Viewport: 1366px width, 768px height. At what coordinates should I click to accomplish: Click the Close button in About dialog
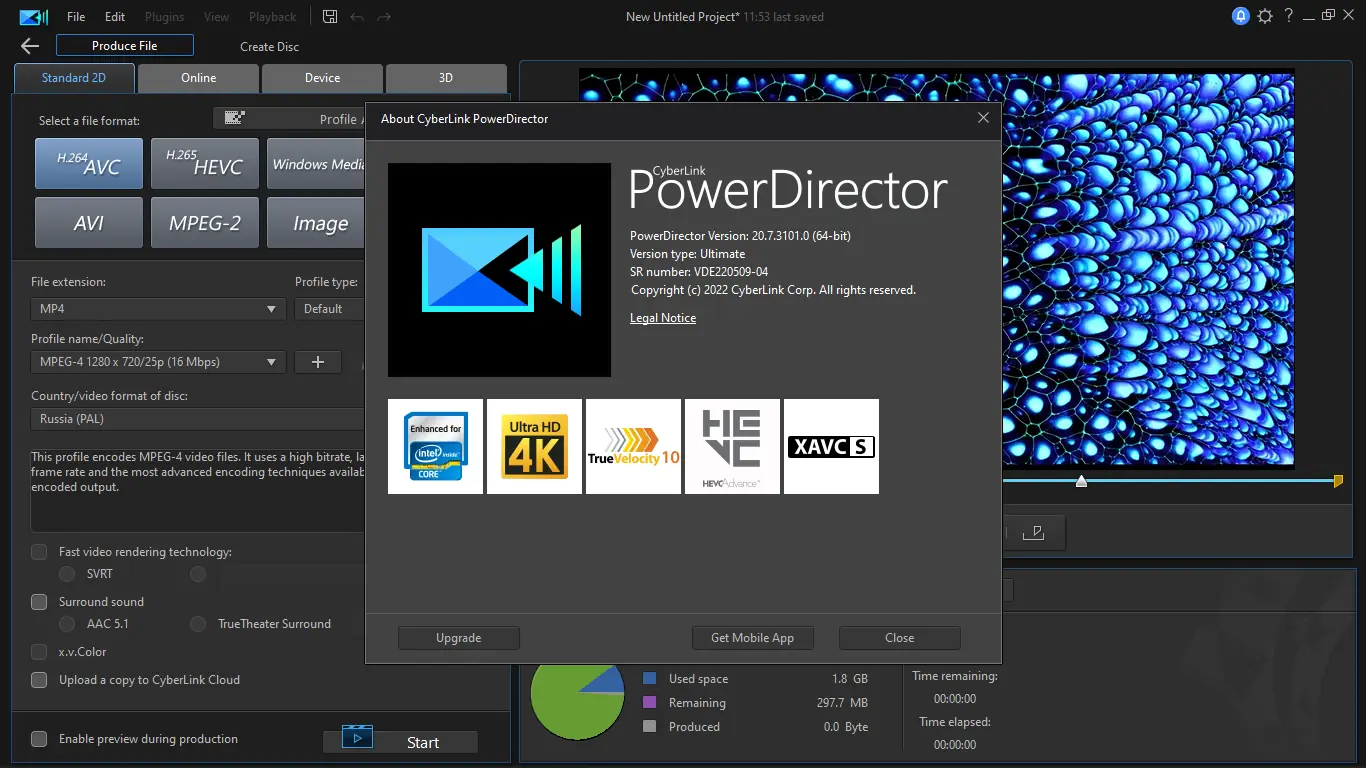900,638
